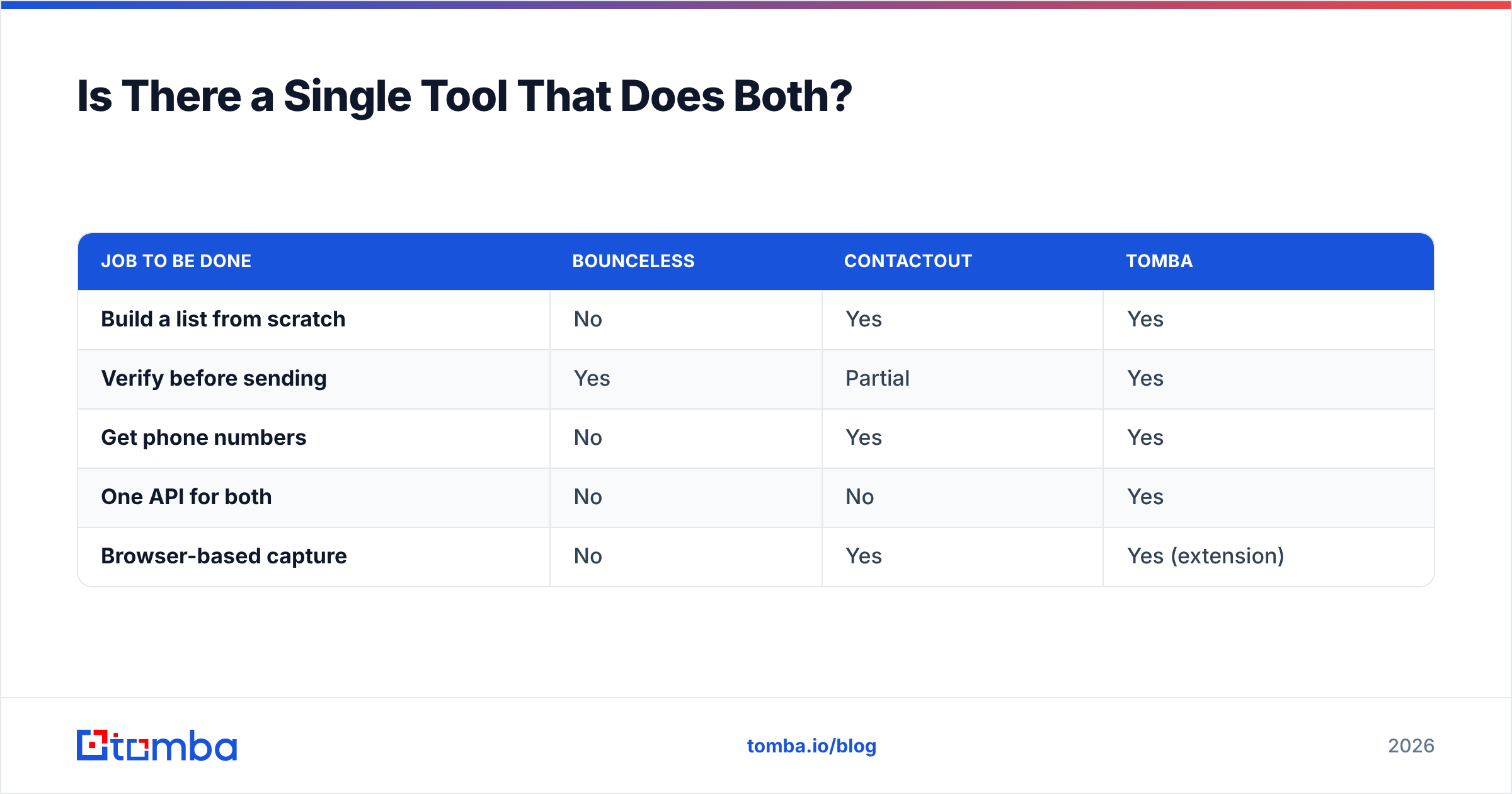
Task: Click Bounceless "No" in Build a list row
Action: (x=588, y=319)
